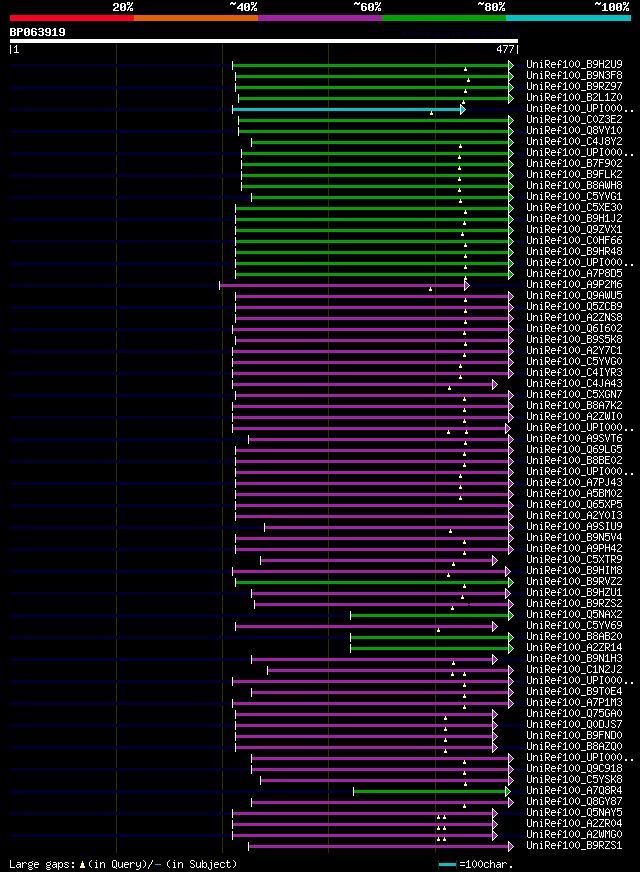
Task: Select the UniRef100_C5XTR9 label
Action: click(574, 560)
